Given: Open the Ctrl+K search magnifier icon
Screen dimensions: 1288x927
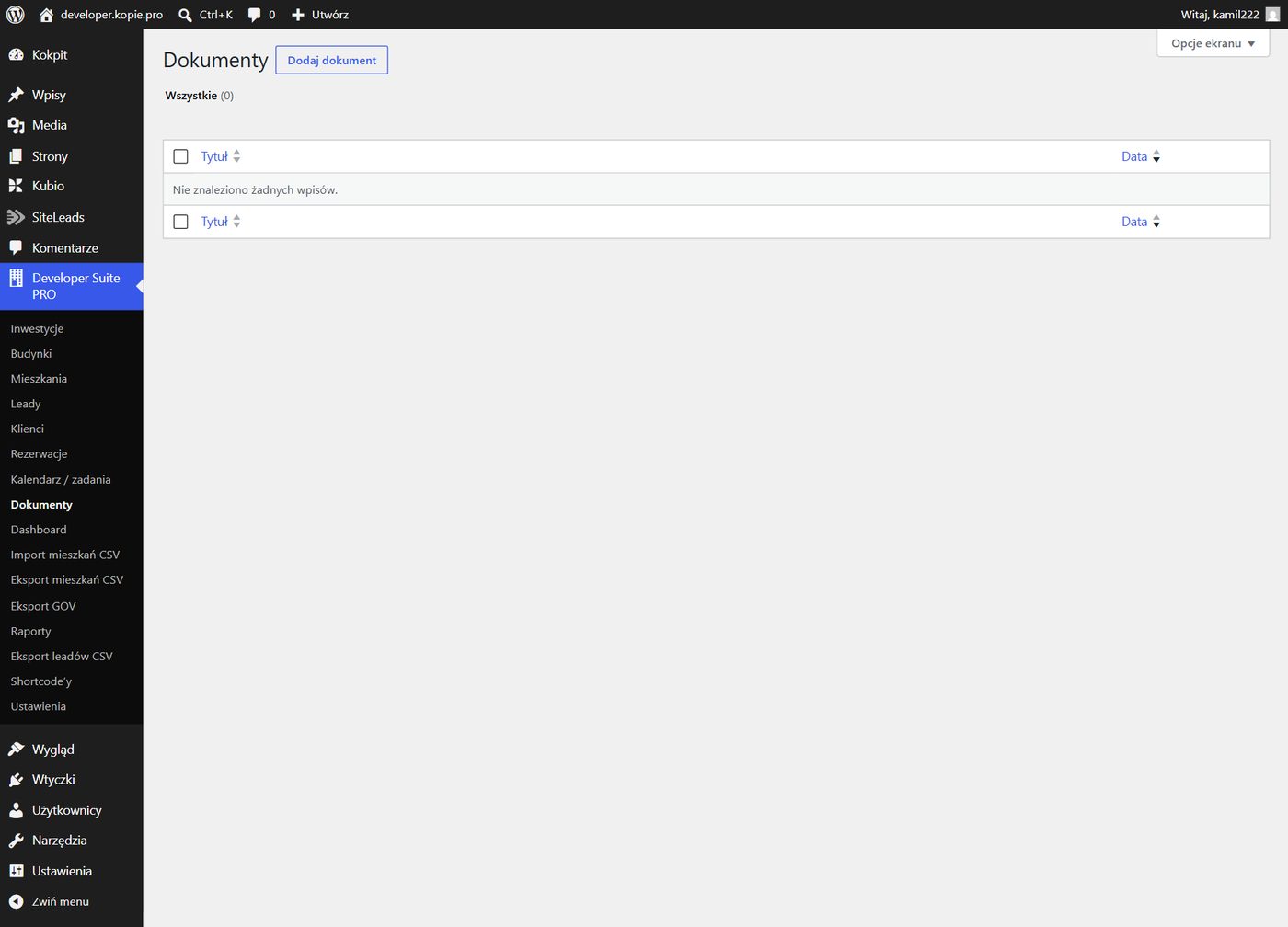Looking at the screenshot, I should [x=185, y=15].
